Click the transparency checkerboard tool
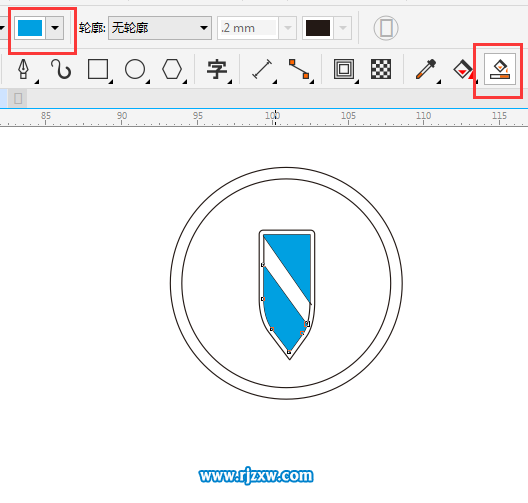This screenshot has width=528, height=503. 381,69
